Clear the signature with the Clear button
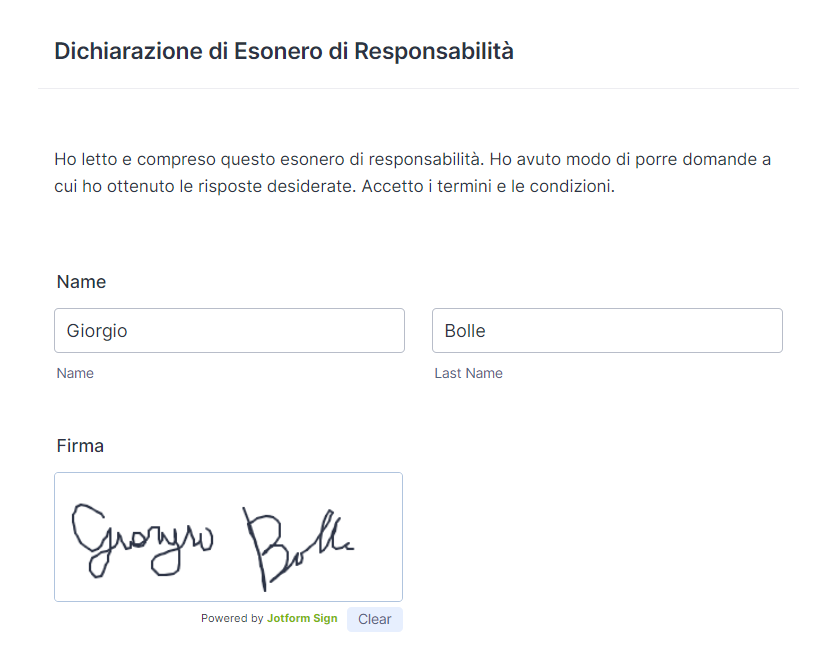This screenshot has width=839, height=666. [374, 619]
